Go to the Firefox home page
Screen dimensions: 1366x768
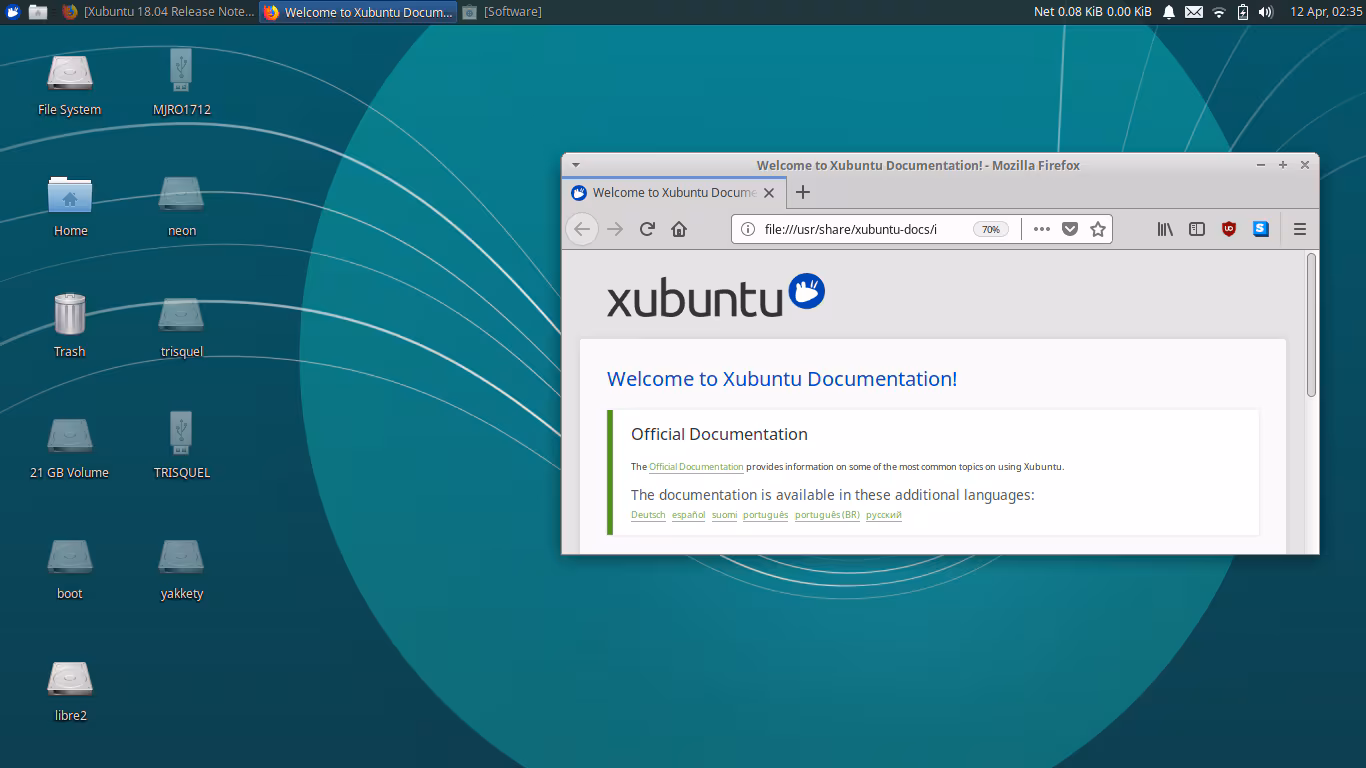point(679,229)
